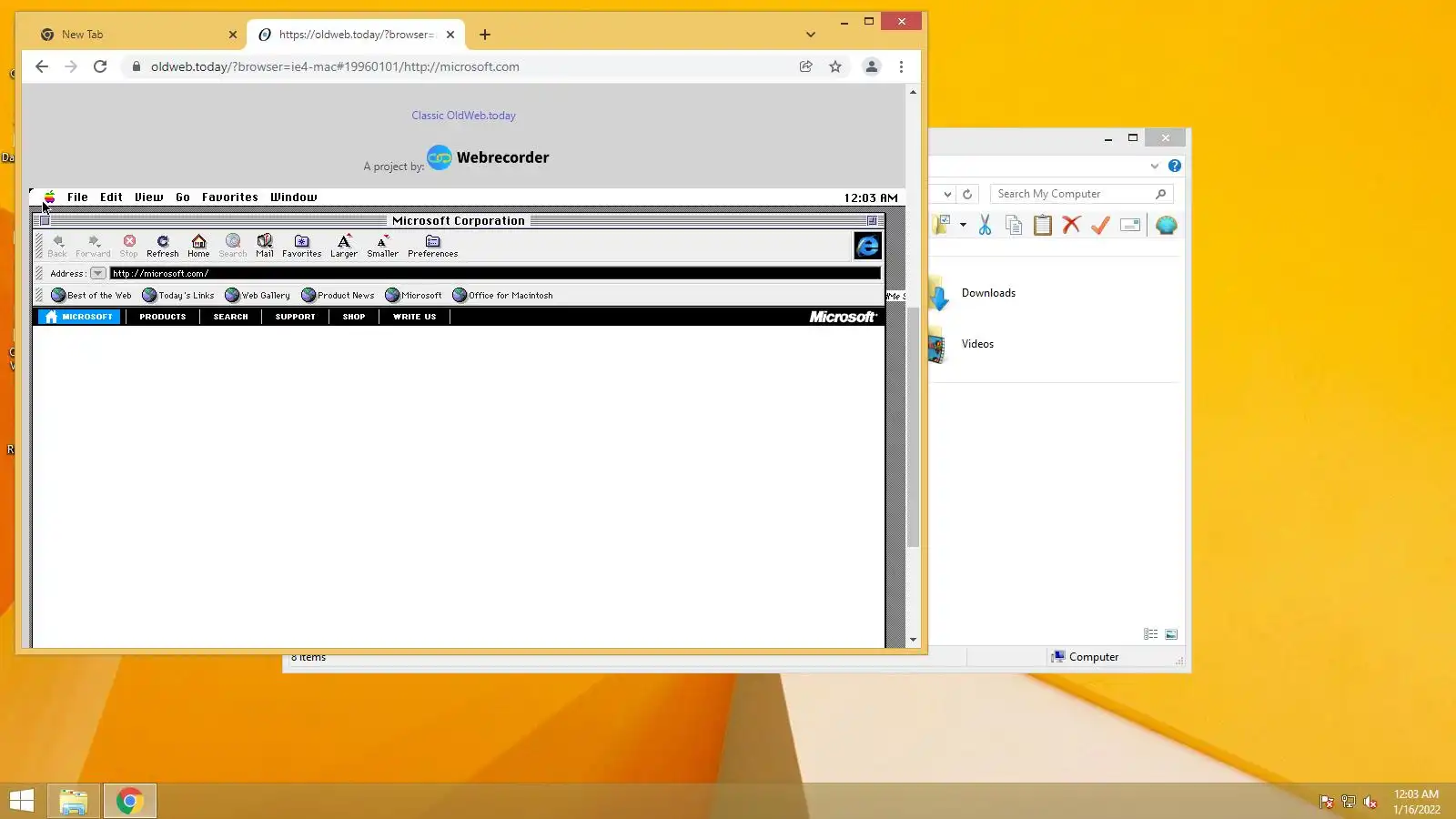This screenshot has width=1456, height=819.
Task: Click PRODUCTS in the Microsoft nav bar
Action: coord(163,317)
